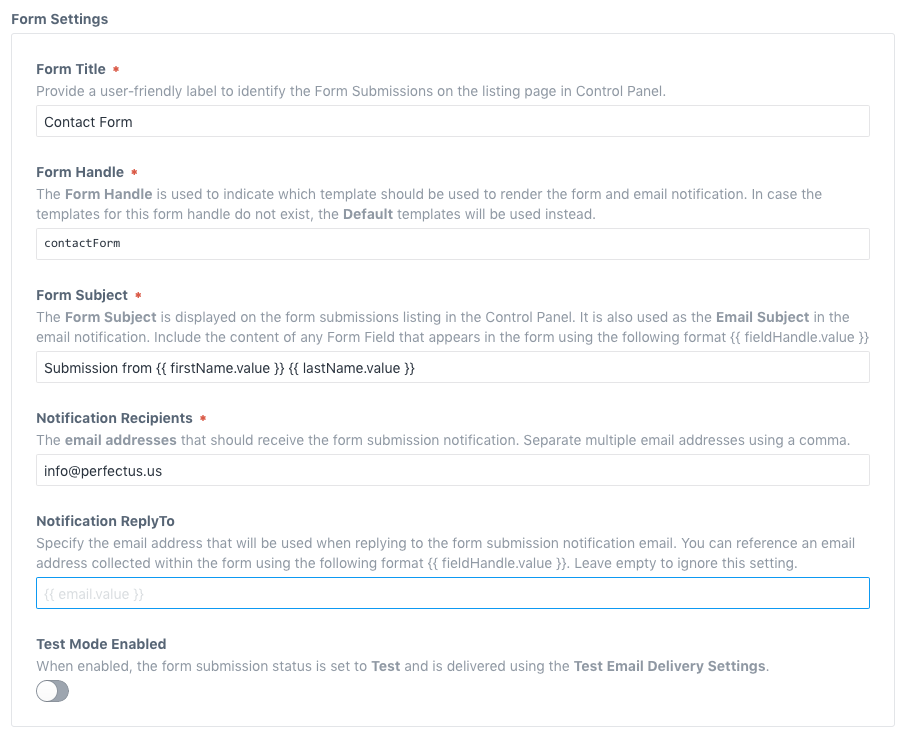
Task: Click the Notification Recipients label
Action: click(x=114, y=418)
